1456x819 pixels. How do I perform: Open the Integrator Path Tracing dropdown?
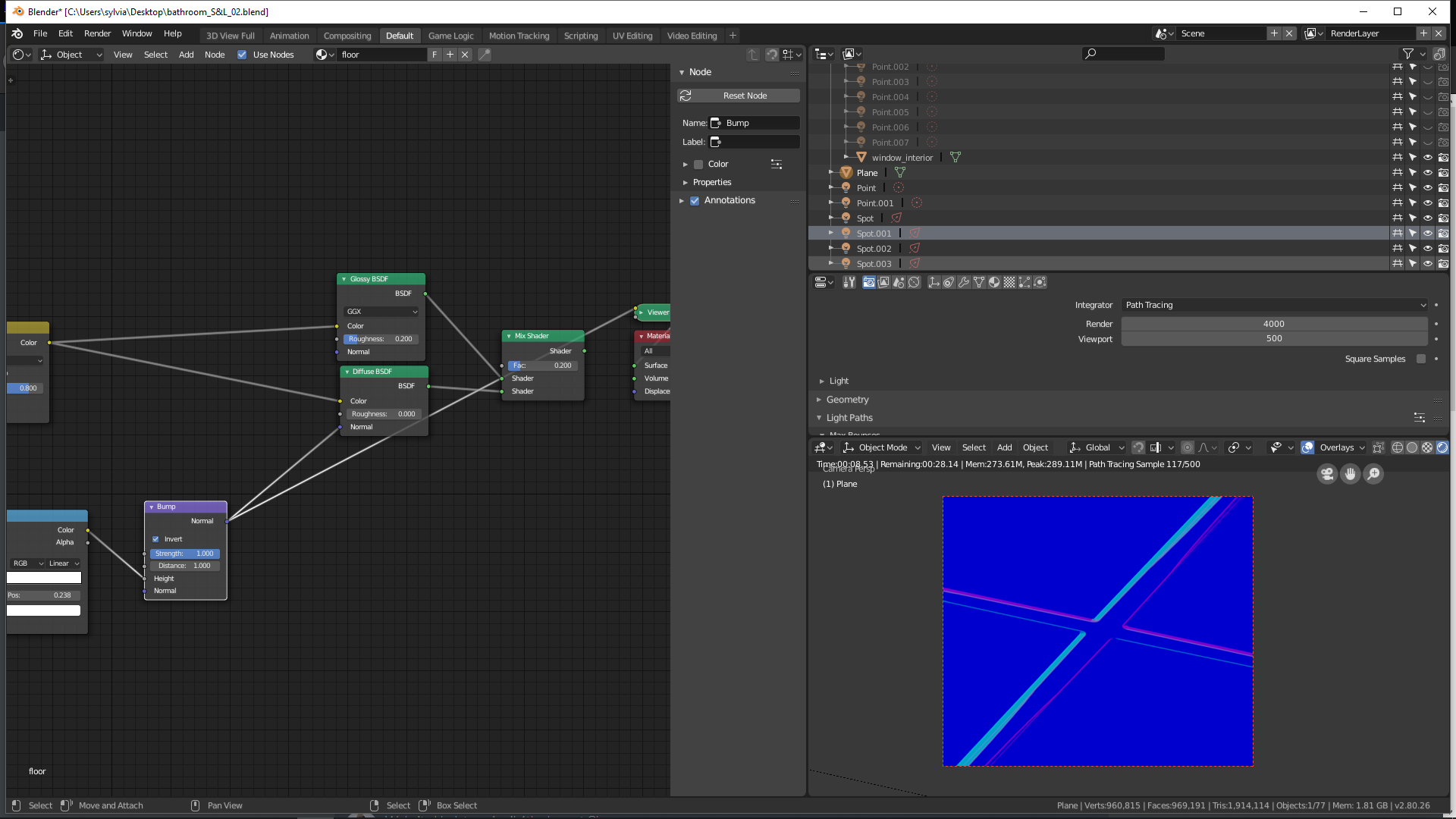(x=1274, y=305)
